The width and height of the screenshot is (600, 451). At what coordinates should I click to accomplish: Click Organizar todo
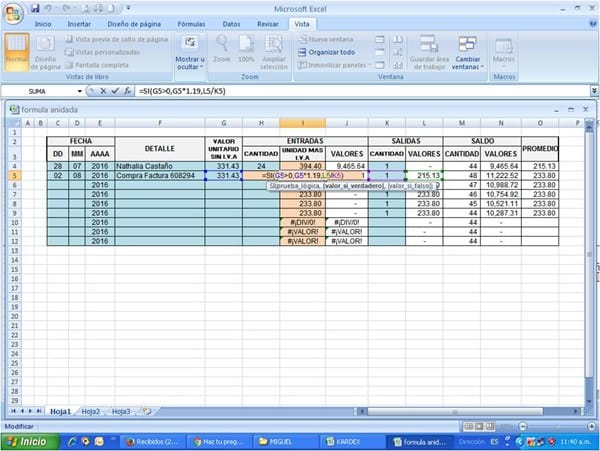pyautogui.click(x=327, y=52)
